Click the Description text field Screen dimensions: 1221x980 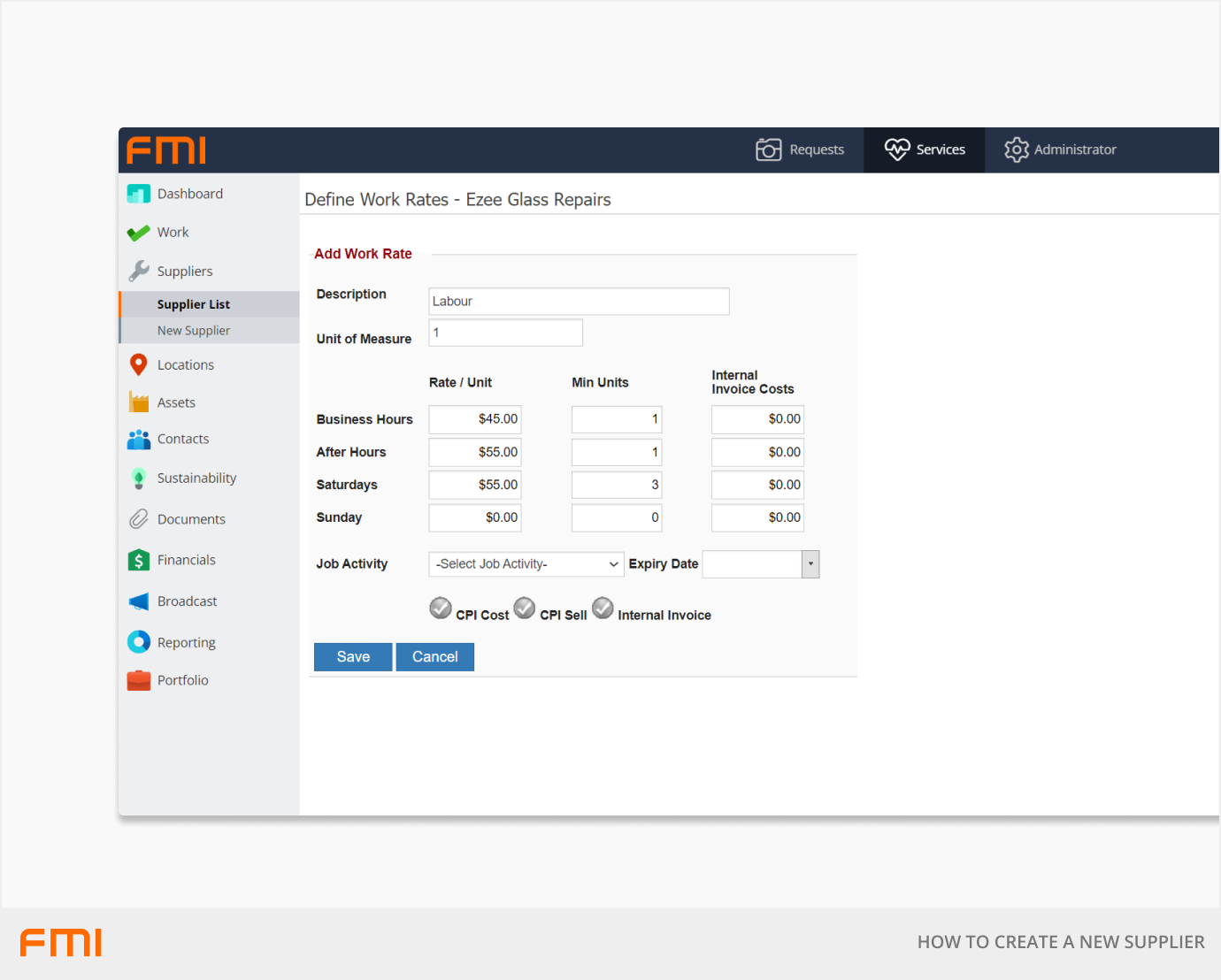[x=579, y=302]
